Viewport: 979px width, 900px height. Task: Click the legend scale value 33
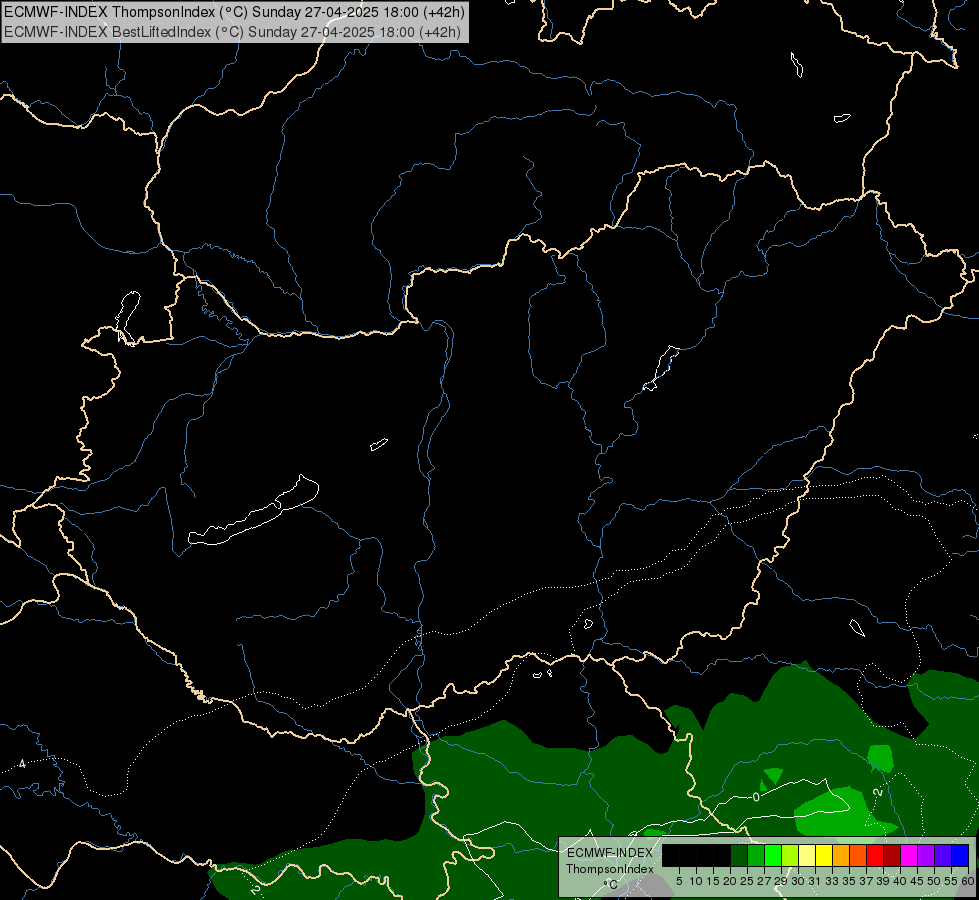tap(832, 881)
